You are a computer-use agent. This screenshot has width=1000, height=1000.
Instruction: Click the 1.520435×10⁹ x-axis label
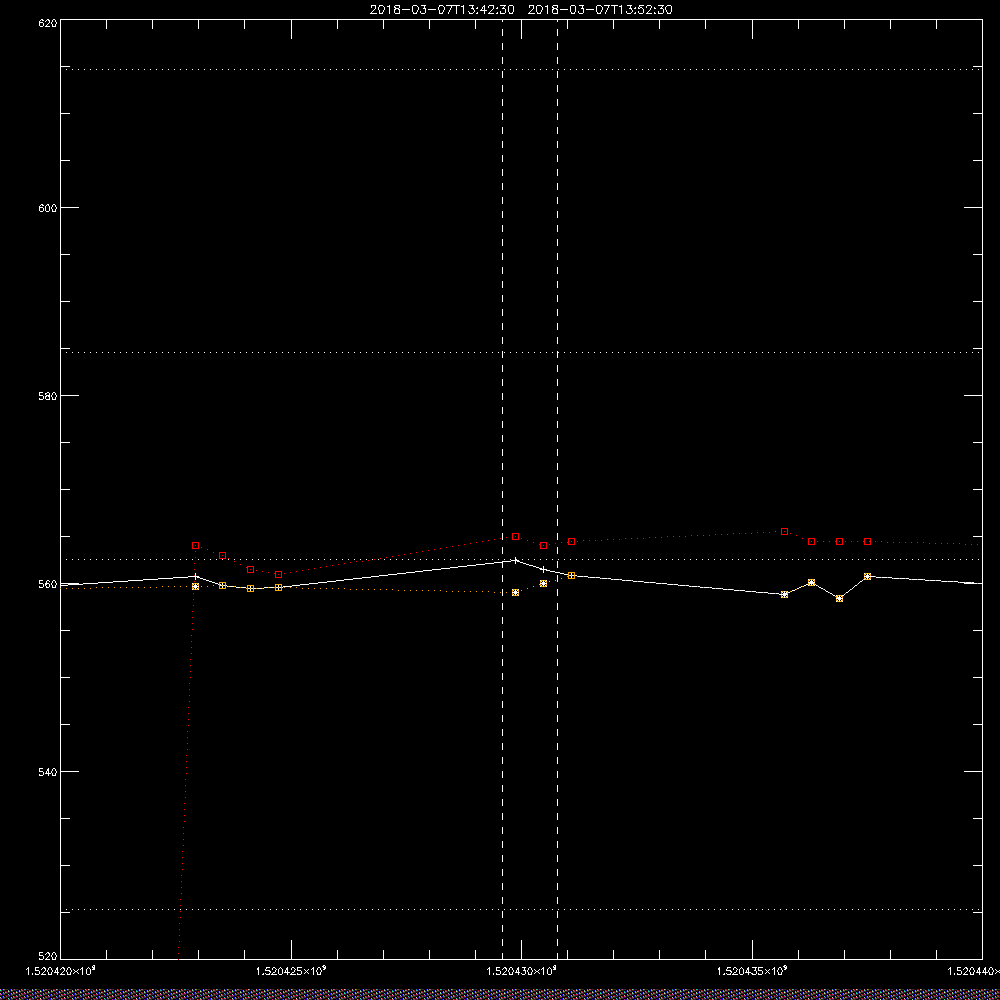tap(753, 971)
